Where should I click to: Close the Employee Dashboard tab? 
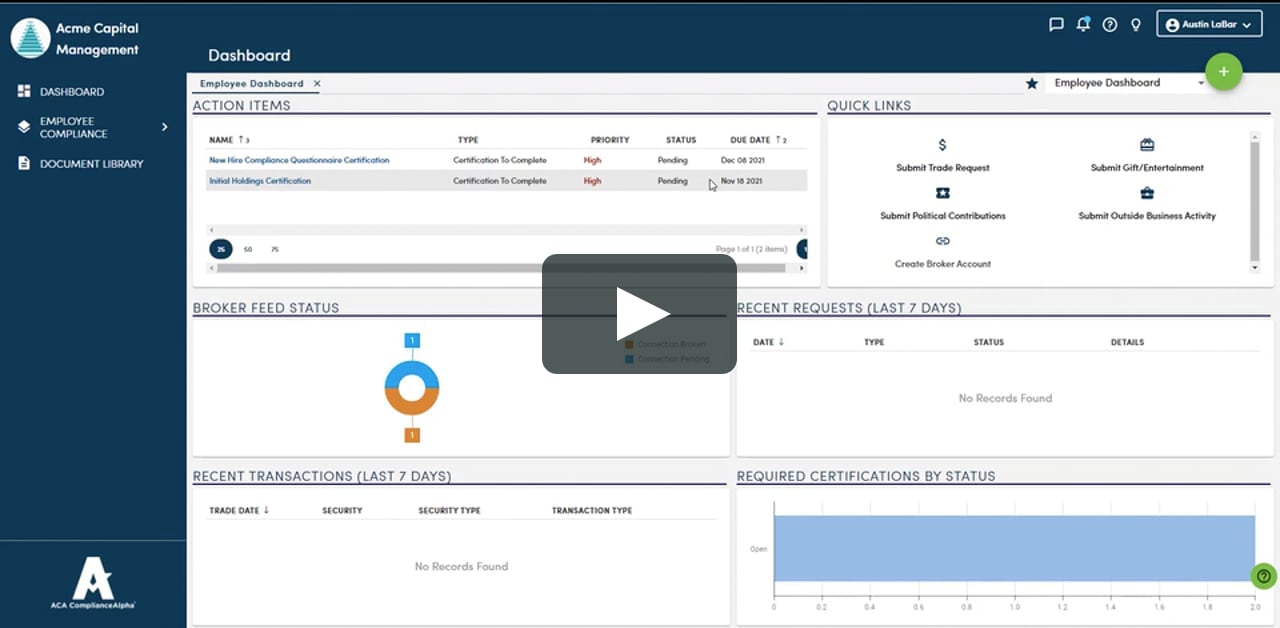[x=317, y=84]
